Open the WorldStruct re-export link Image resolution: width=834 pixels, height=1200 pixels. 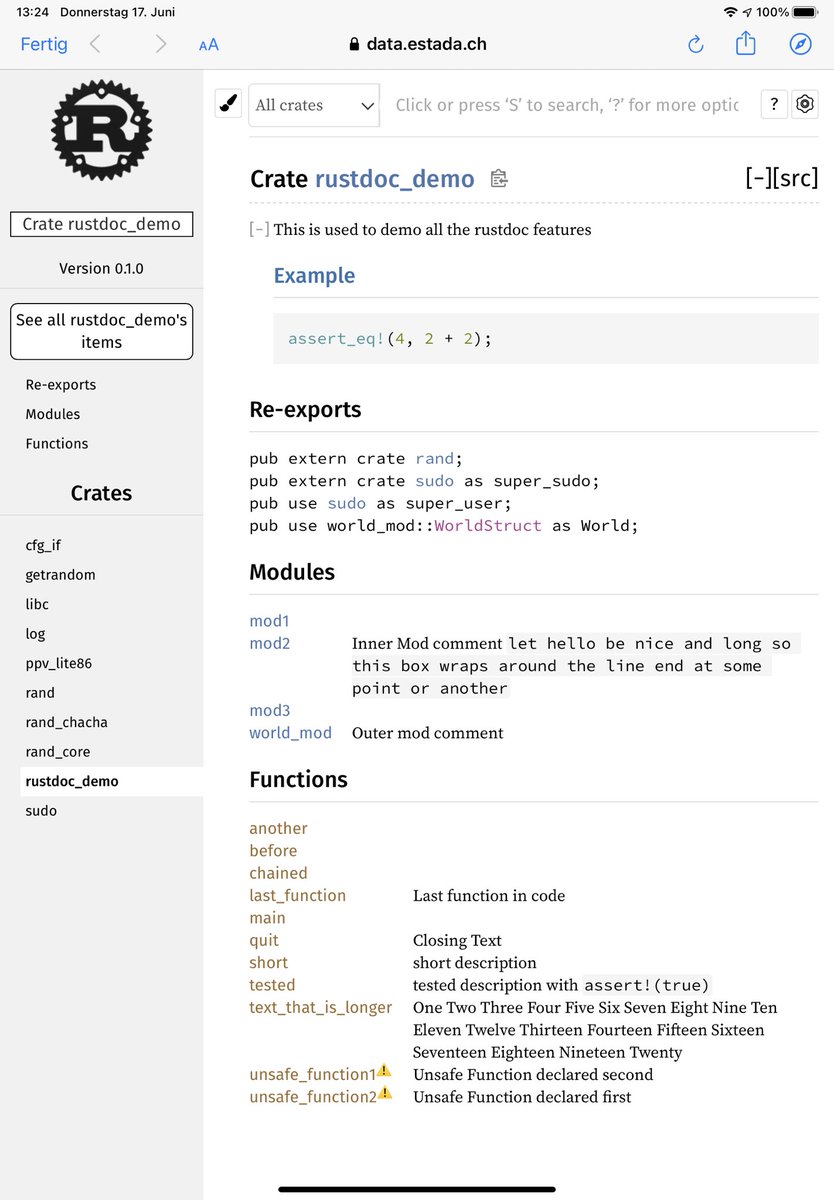click(x=488, y=525)
